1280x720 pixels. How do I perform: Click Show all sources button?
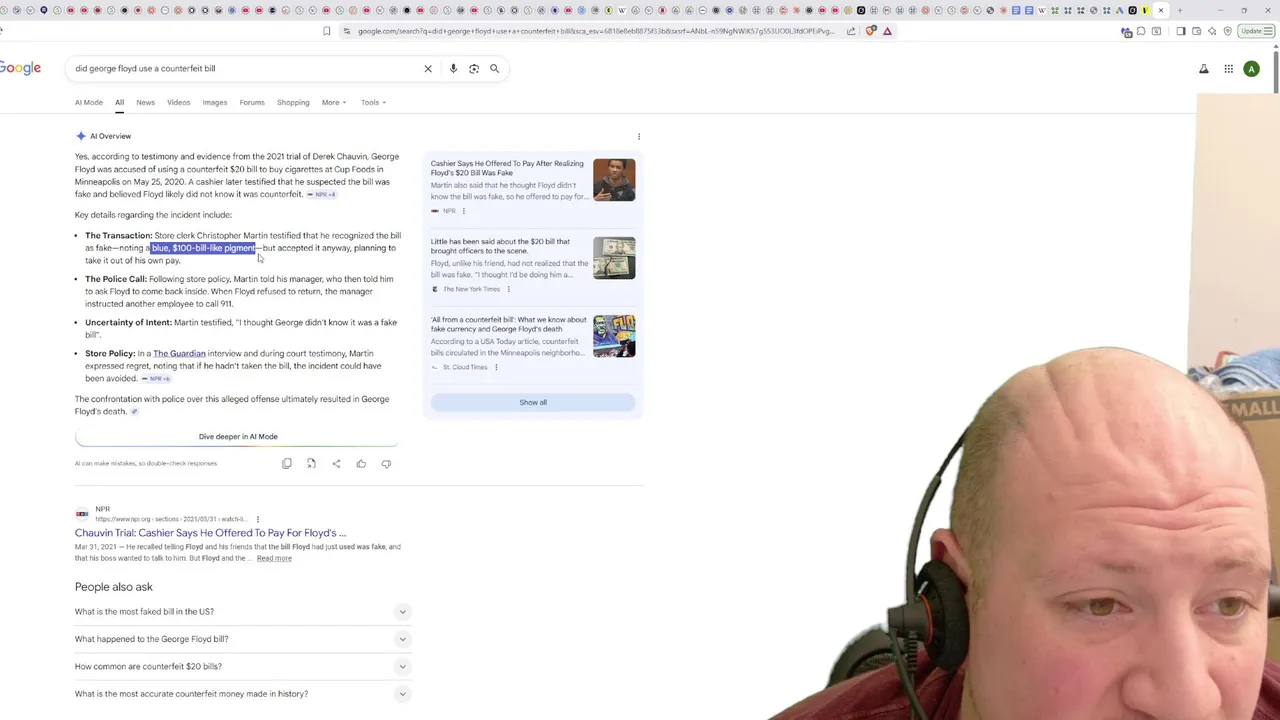tap(533, 402)
